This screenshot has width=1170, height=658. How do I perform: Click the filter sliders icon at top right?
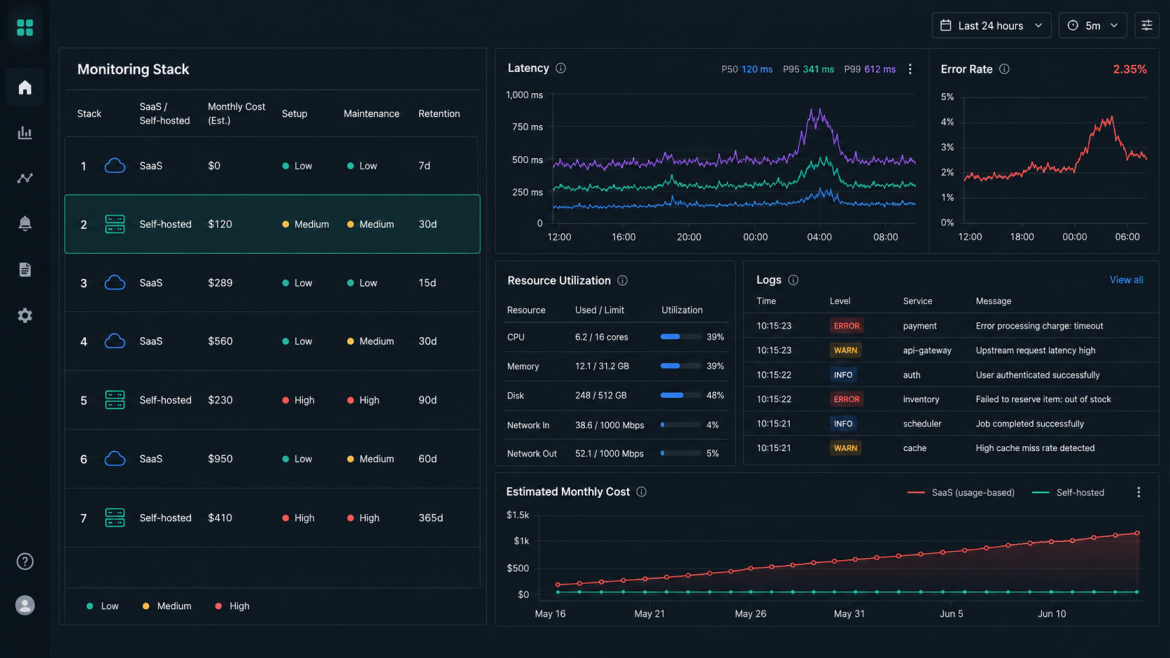coord(1147,25)
